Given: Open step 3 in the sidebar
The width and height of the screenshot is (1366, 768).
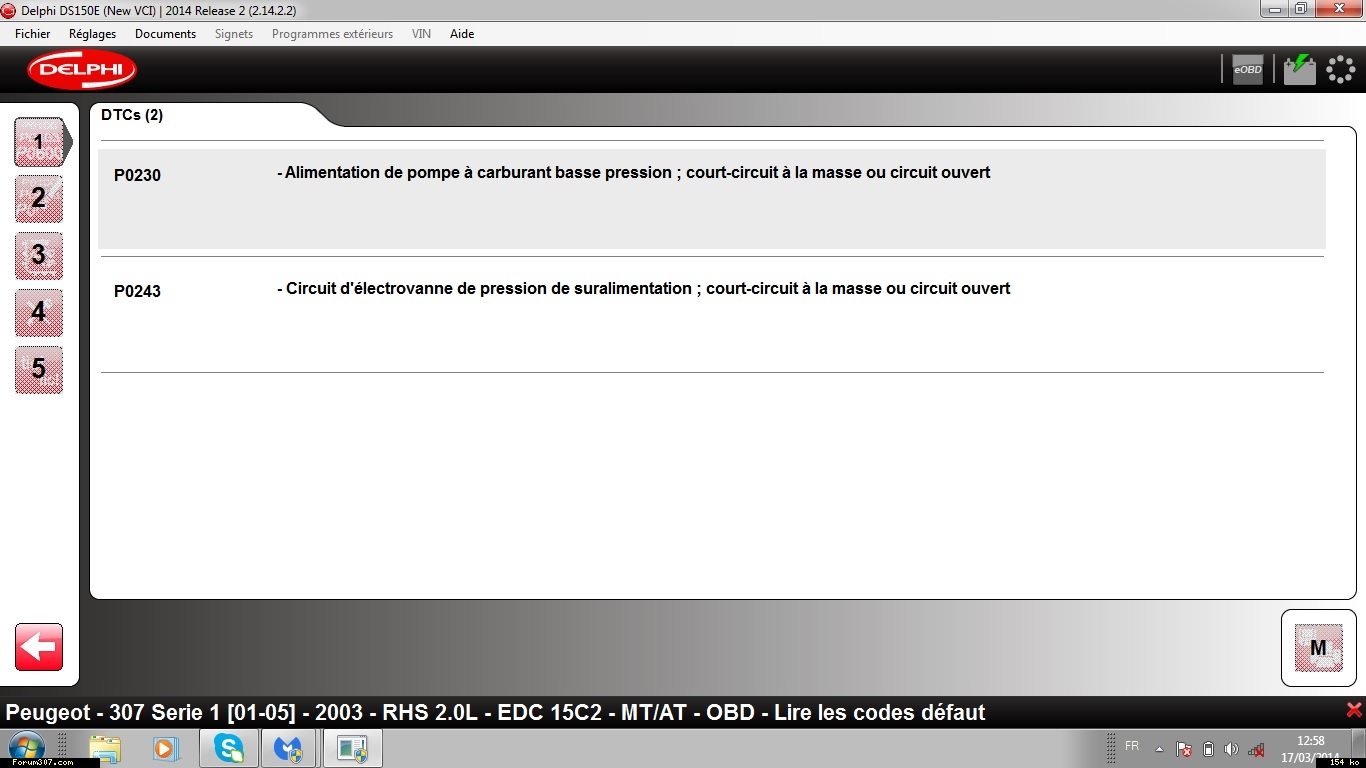Looking at the screenshot, I should (x=39, y=256).
